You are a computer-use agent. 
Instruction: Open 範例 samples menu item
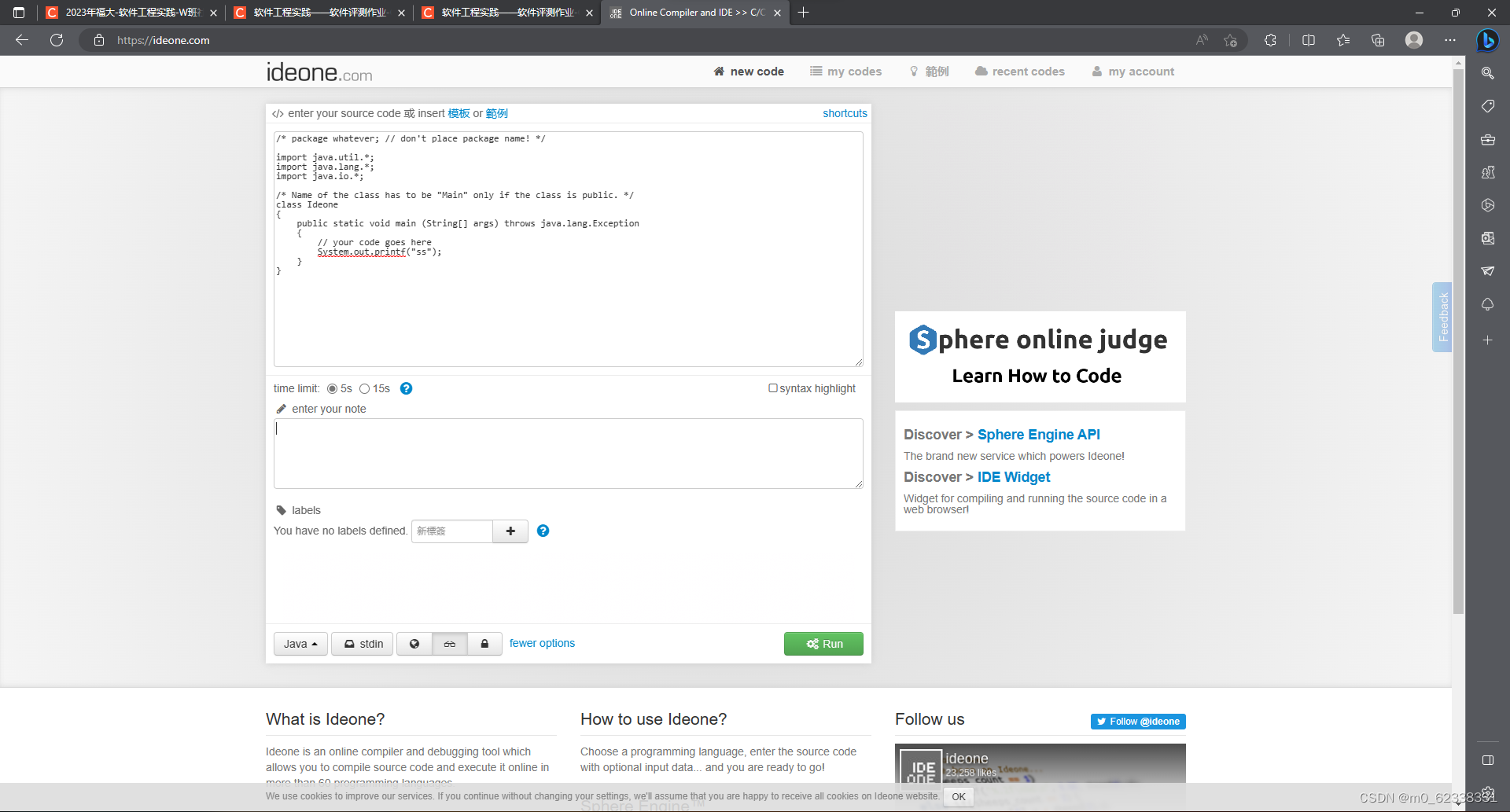click(929, 72)
